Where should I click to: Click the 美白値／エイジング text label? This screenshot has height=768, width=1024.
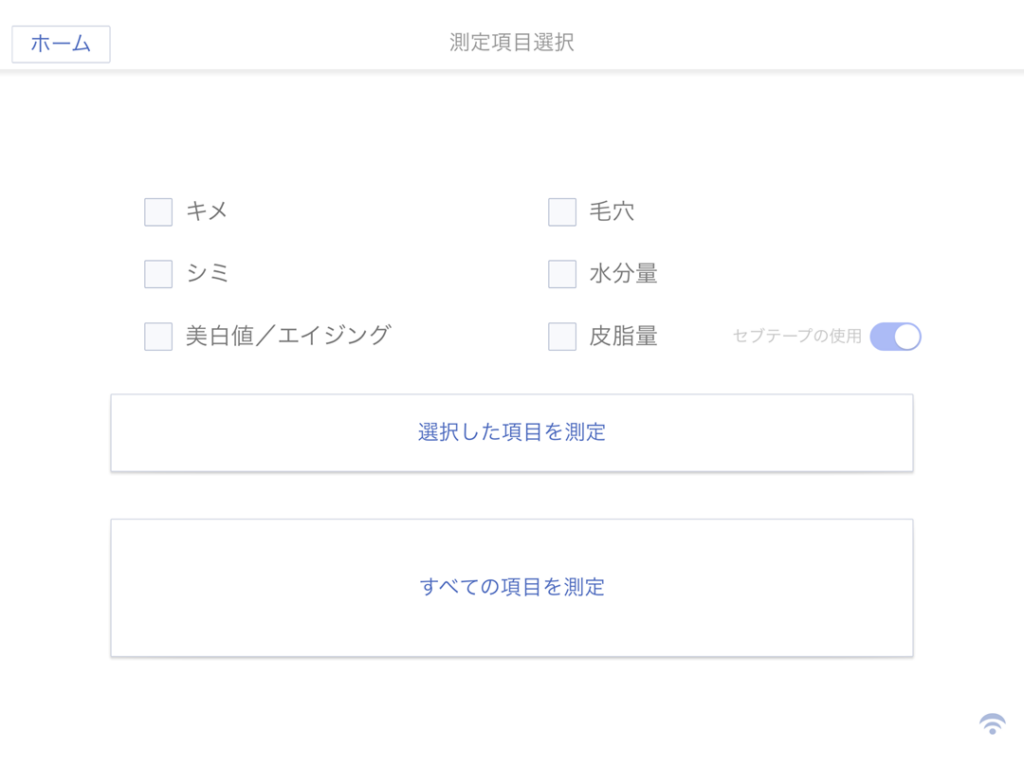pos(288,335)
